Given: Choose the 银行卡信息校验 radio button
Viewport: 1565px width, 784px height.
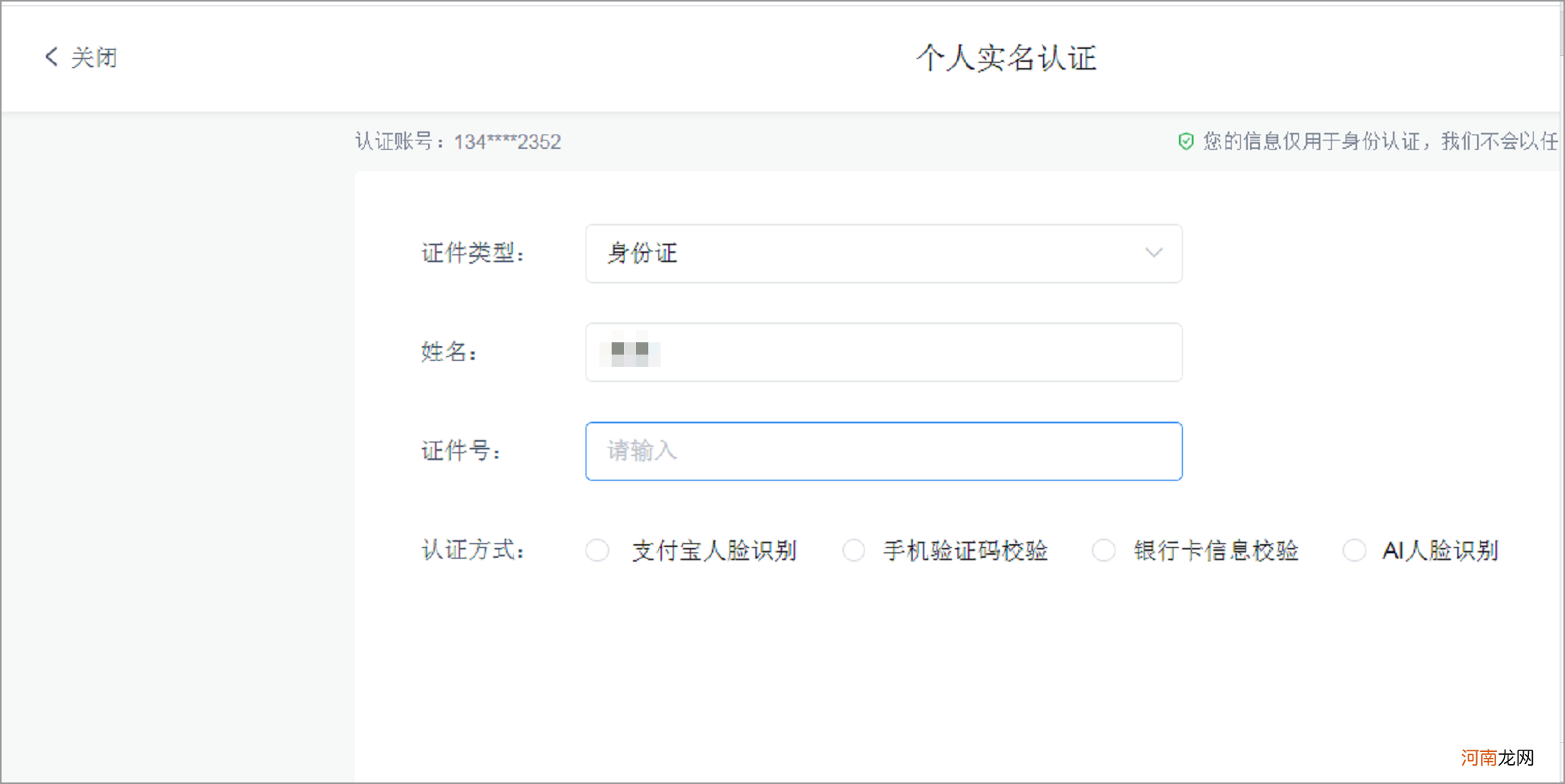Looking at the screenshot, I should (x=1103, y=550).
